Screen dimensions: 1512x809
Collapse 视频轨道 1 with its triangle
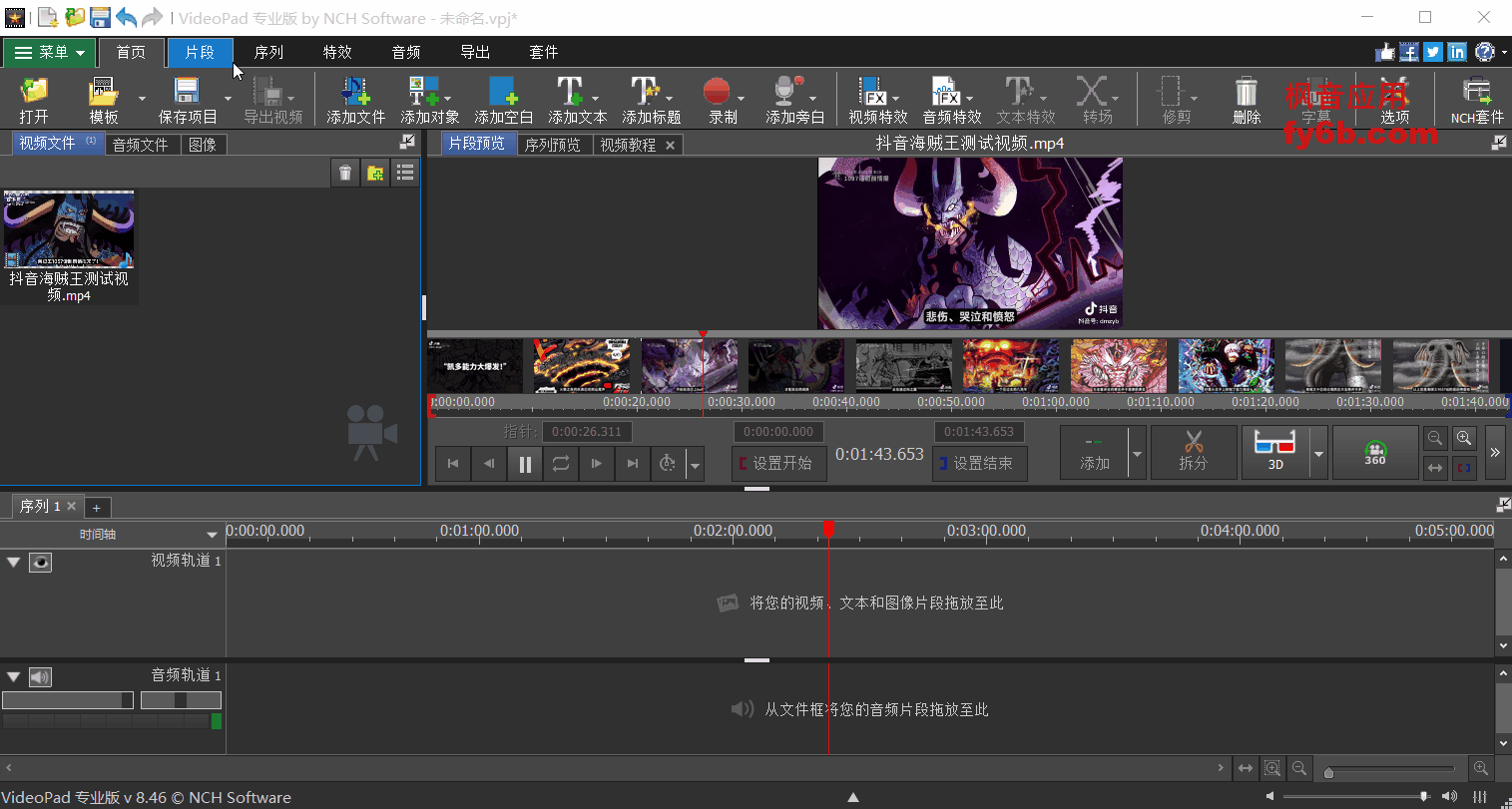click(14, 563)
